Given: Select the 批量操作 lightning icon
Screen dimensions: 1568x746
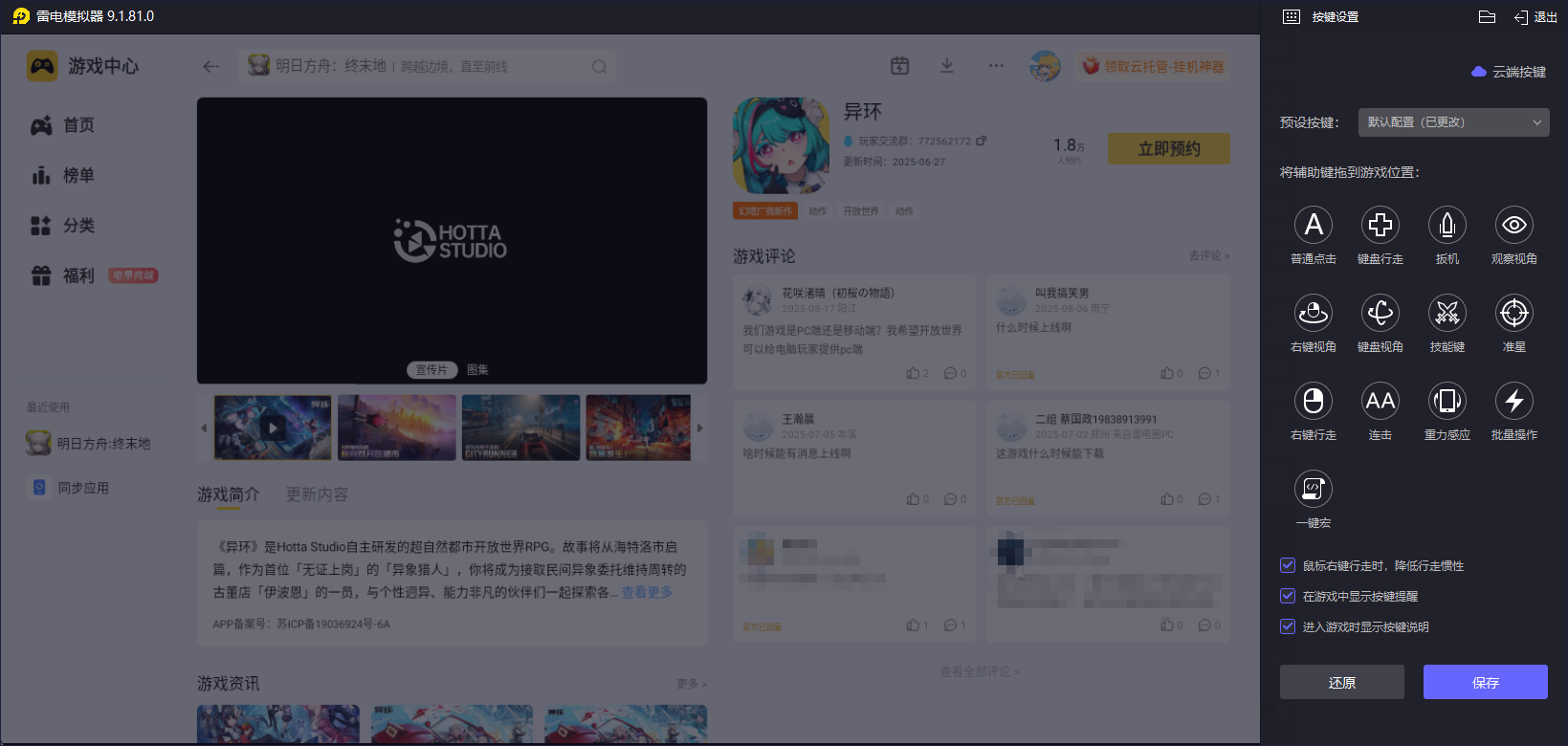Looking at the screenshot, I should (1514, 401).
